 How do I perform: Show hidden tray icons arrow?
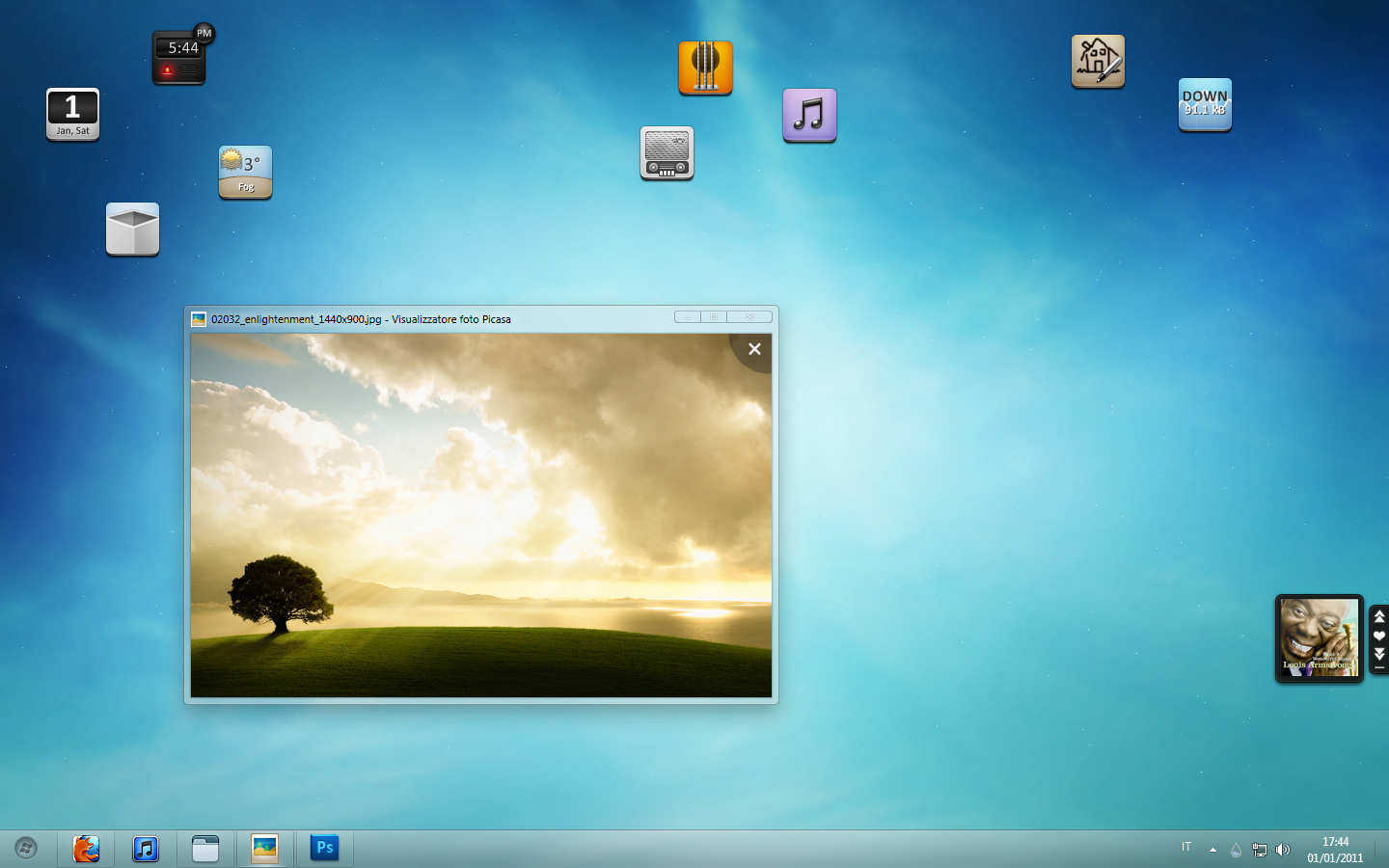pyautogui.click(x=1212, y=850)
